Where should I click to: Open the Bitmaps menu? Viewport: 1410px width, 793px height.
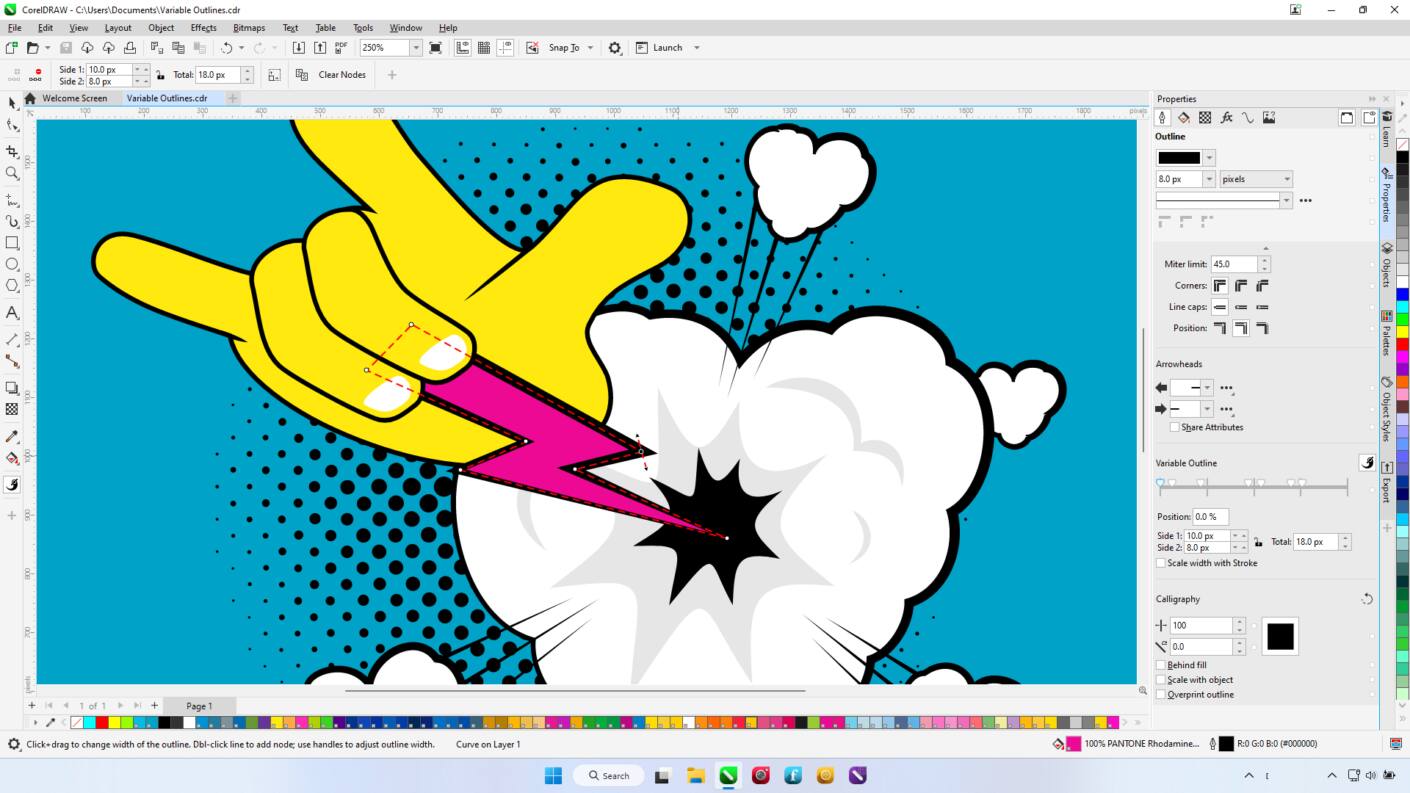pyautogui.click(x=248, y=27)
